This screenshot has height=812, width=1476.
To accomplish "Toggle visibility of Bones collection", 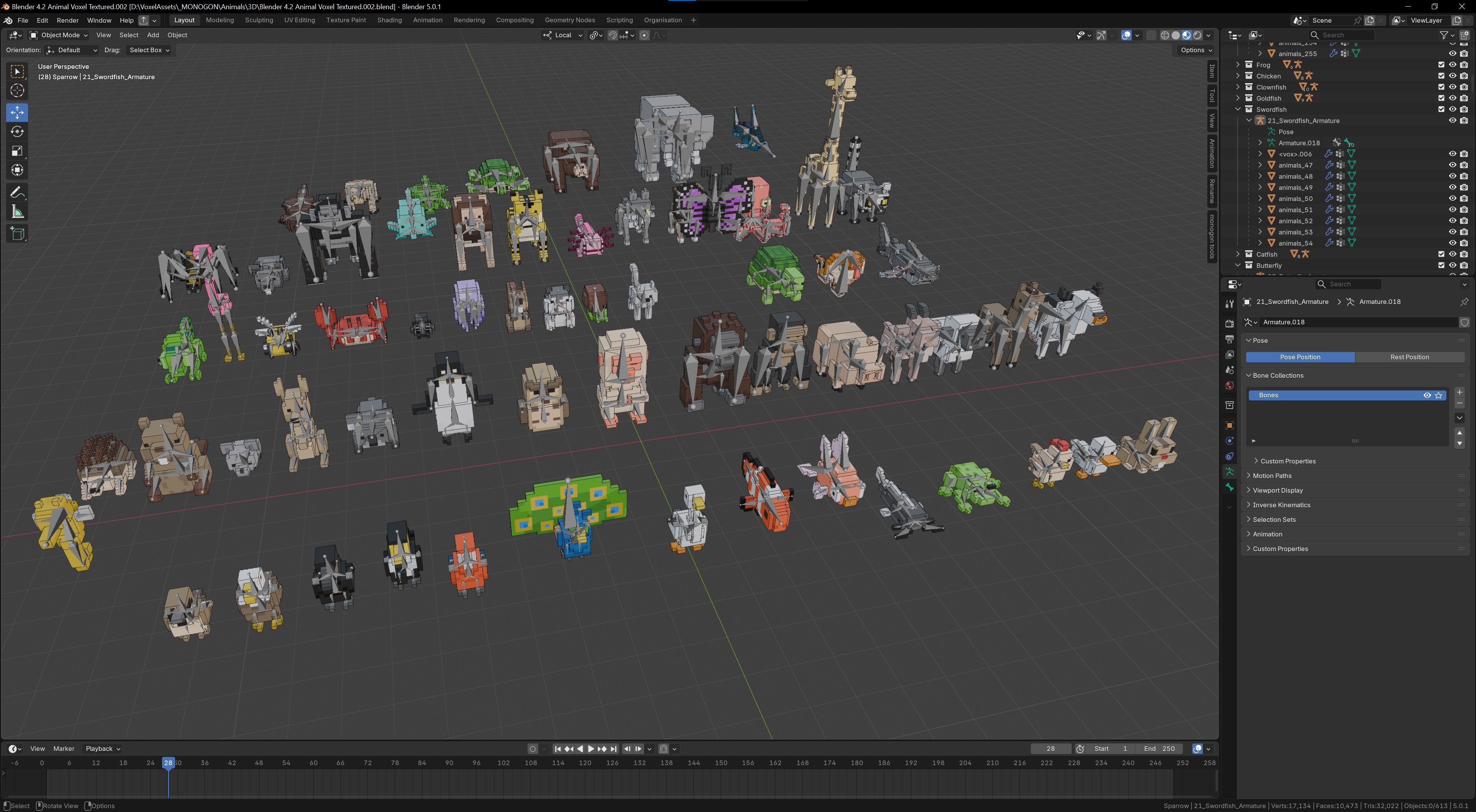I will tap(1427, 395).
